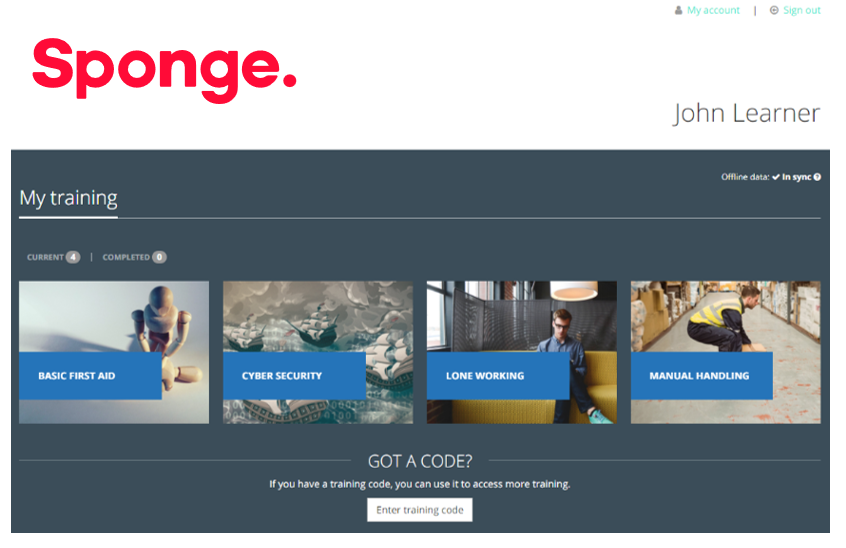Viewport: 846px width, 548px height.
Task: Open the Lone Working course thumbnail
Action: click(x=522, y=352)
